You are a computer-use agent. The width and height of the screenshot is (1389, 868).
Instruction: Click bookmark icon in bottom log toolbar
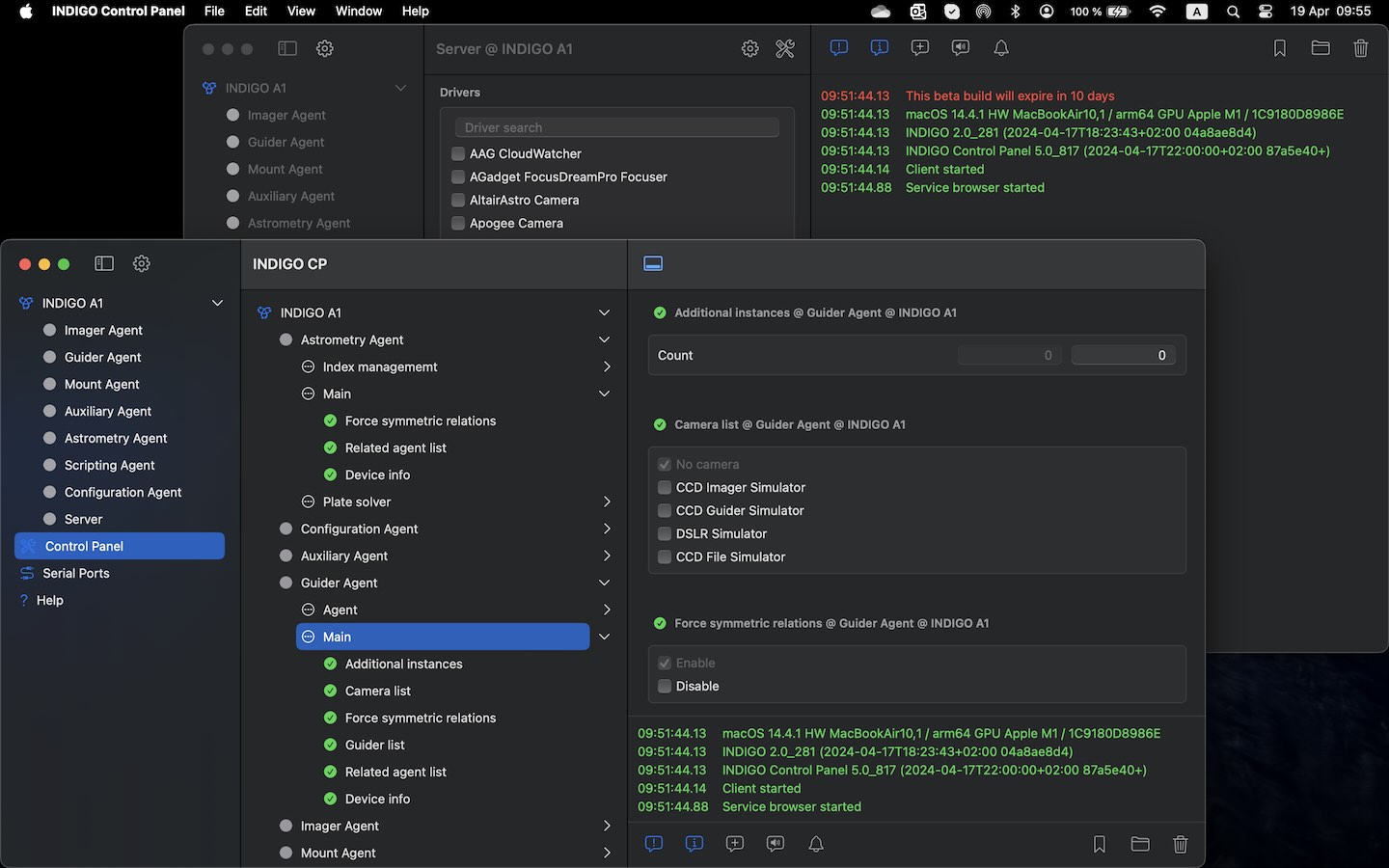1100,844
